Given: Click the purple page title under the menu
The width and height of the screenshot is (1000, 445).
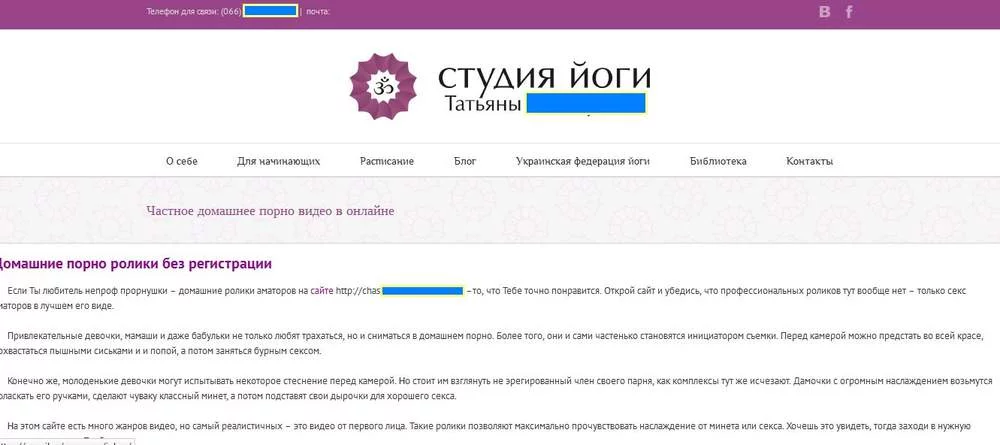Looking at the screenshot, I should coord(270,211).
